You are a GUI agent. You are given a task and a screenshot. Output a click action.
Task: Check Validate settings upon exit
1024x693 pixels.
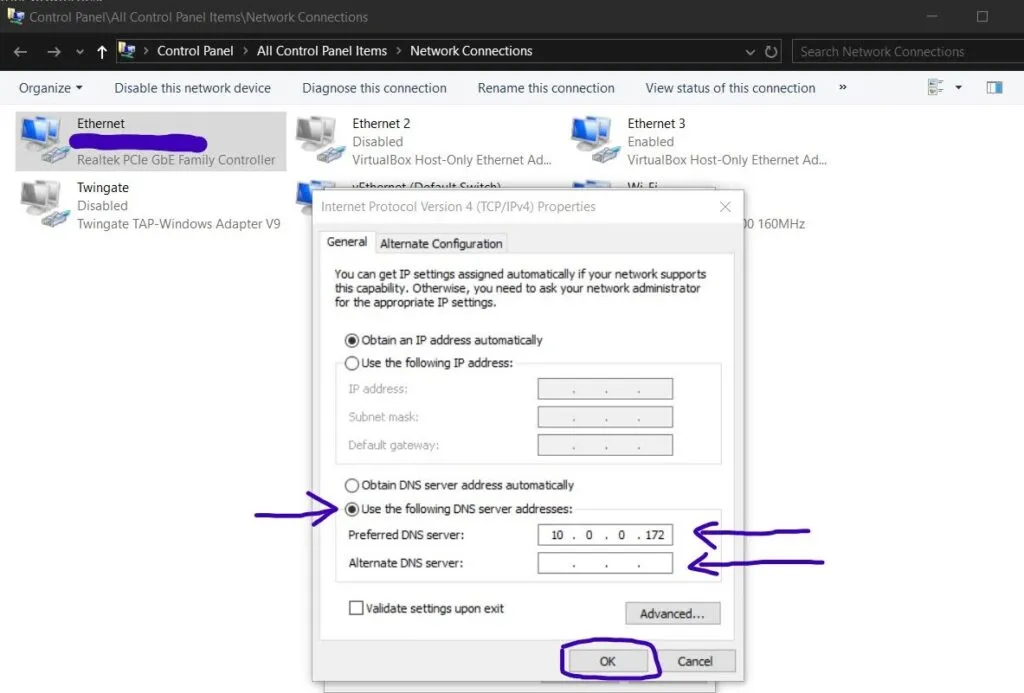[x=356, y=608]
